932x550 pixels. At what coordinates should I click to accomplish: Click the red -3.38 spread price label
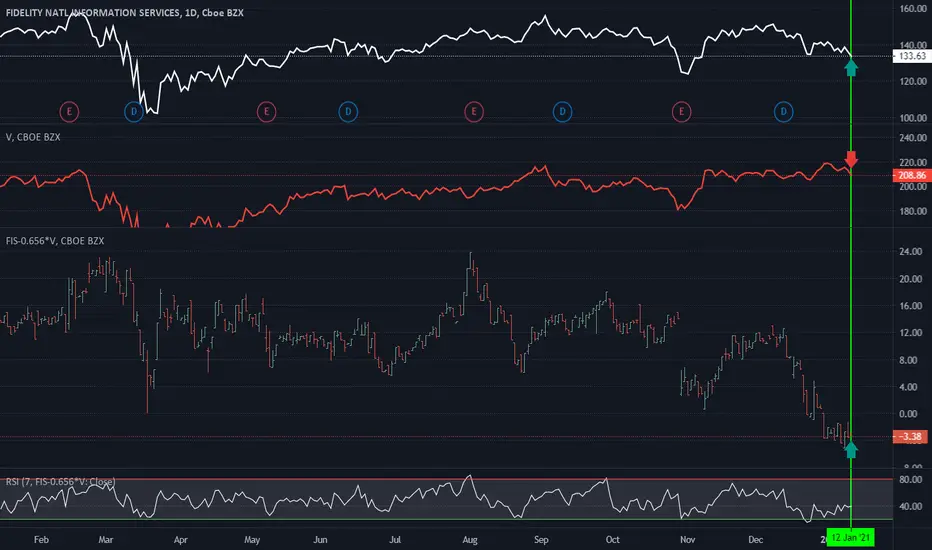coord(909,436)
